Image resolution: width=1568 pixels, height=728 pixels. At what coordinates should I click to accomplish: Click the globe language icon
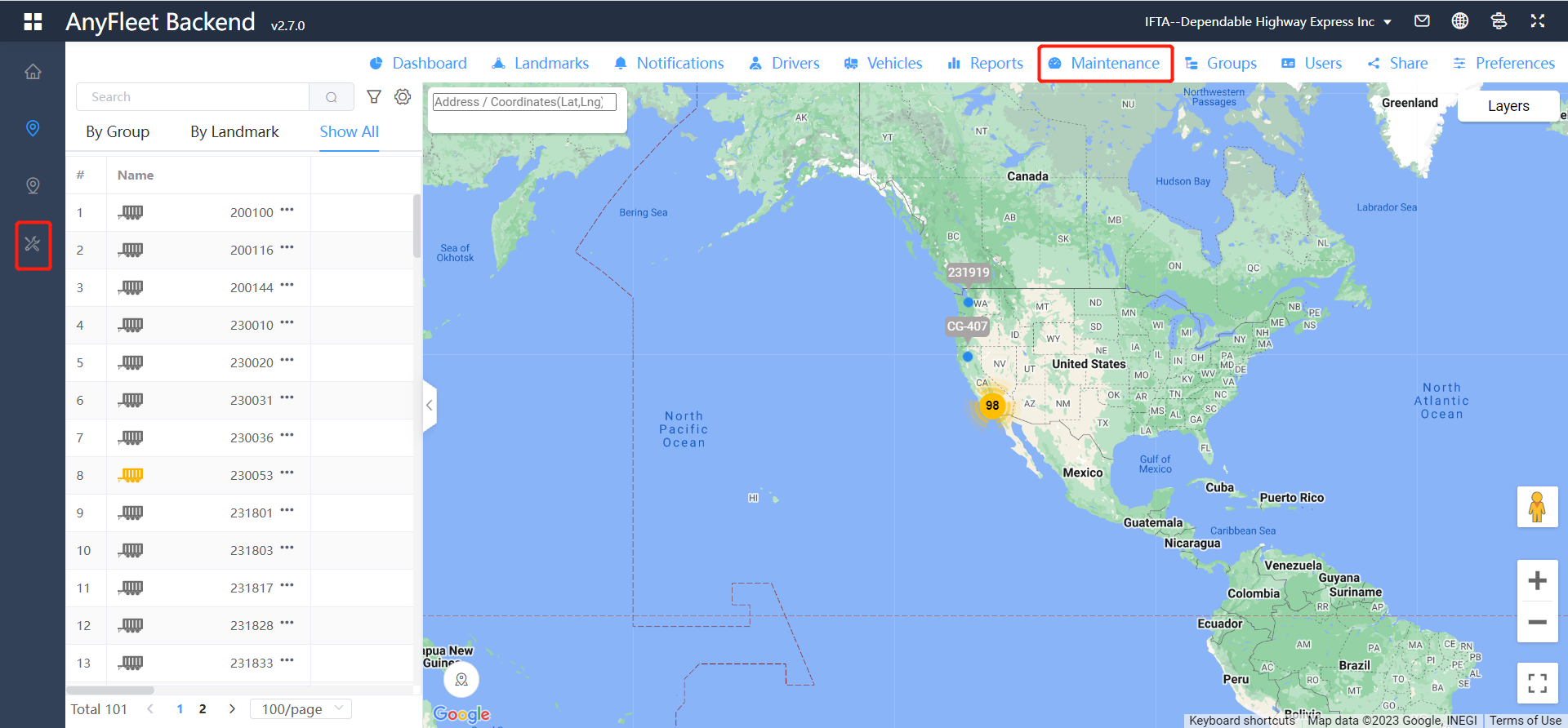tap(1460, 21)
